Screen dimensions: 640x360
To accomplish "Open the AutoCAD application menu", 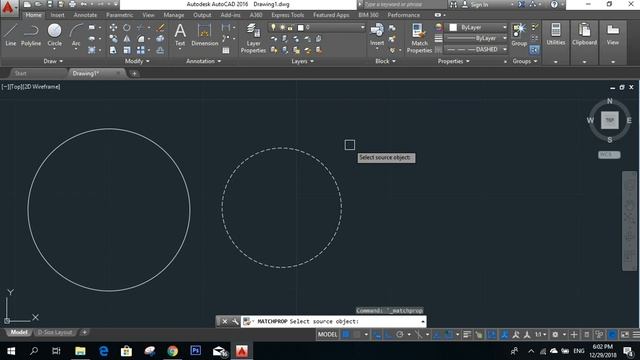I will tap(9, 8).
